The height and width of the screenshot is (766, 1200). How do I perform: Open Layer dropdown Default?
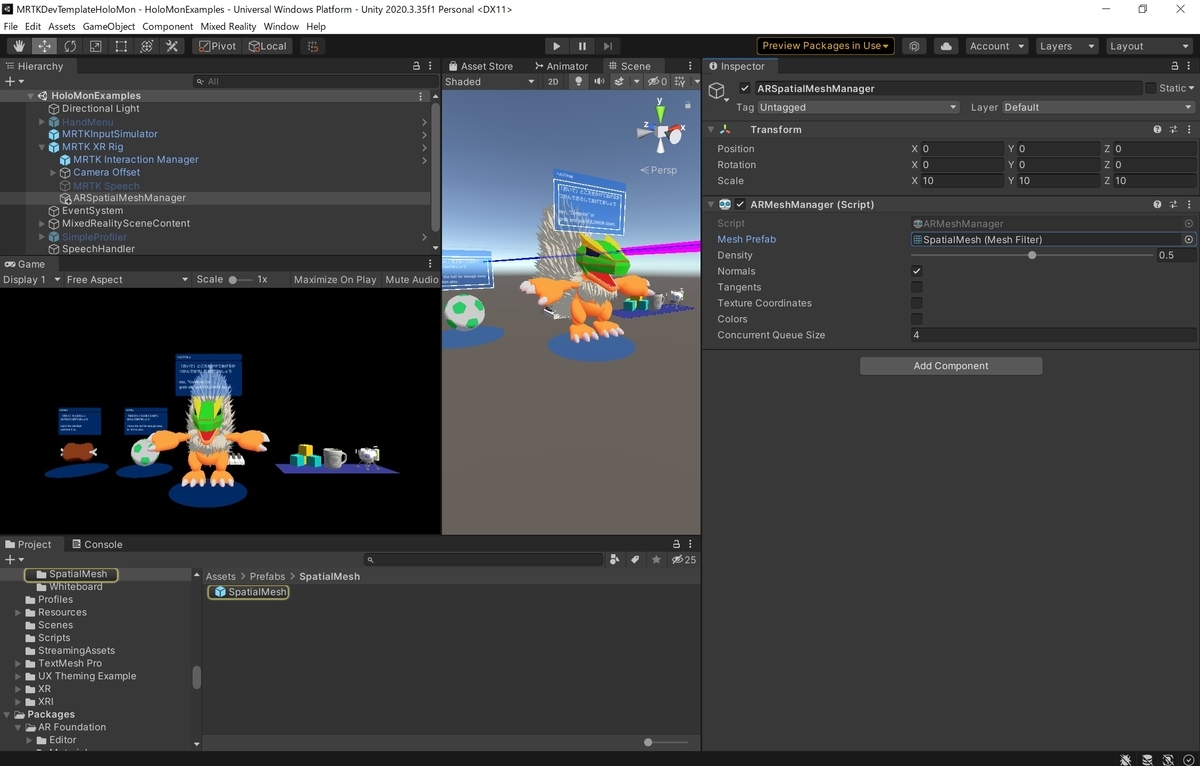(x=1098, y=107)
